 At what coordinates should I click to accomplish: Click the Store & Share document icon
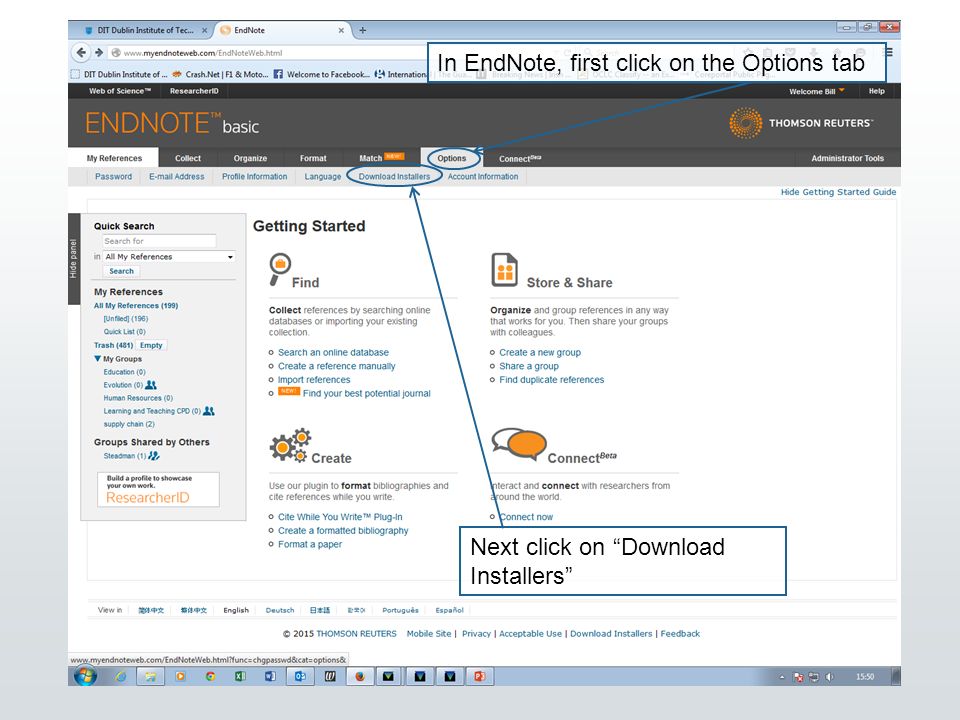point(504,269)
